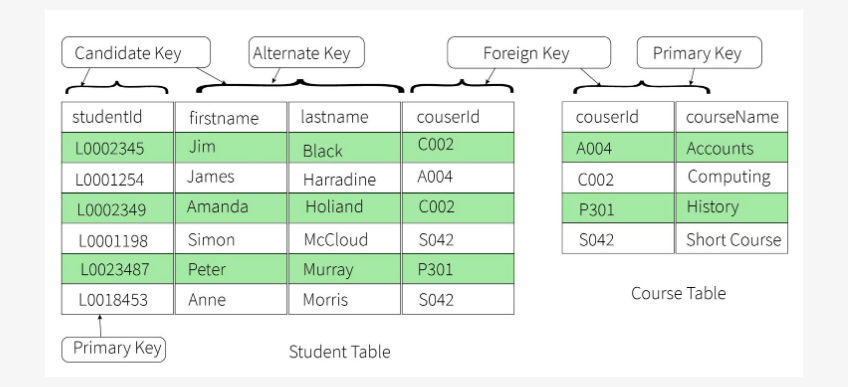
Task: Click the Student Table caption text
Action: 339,352
